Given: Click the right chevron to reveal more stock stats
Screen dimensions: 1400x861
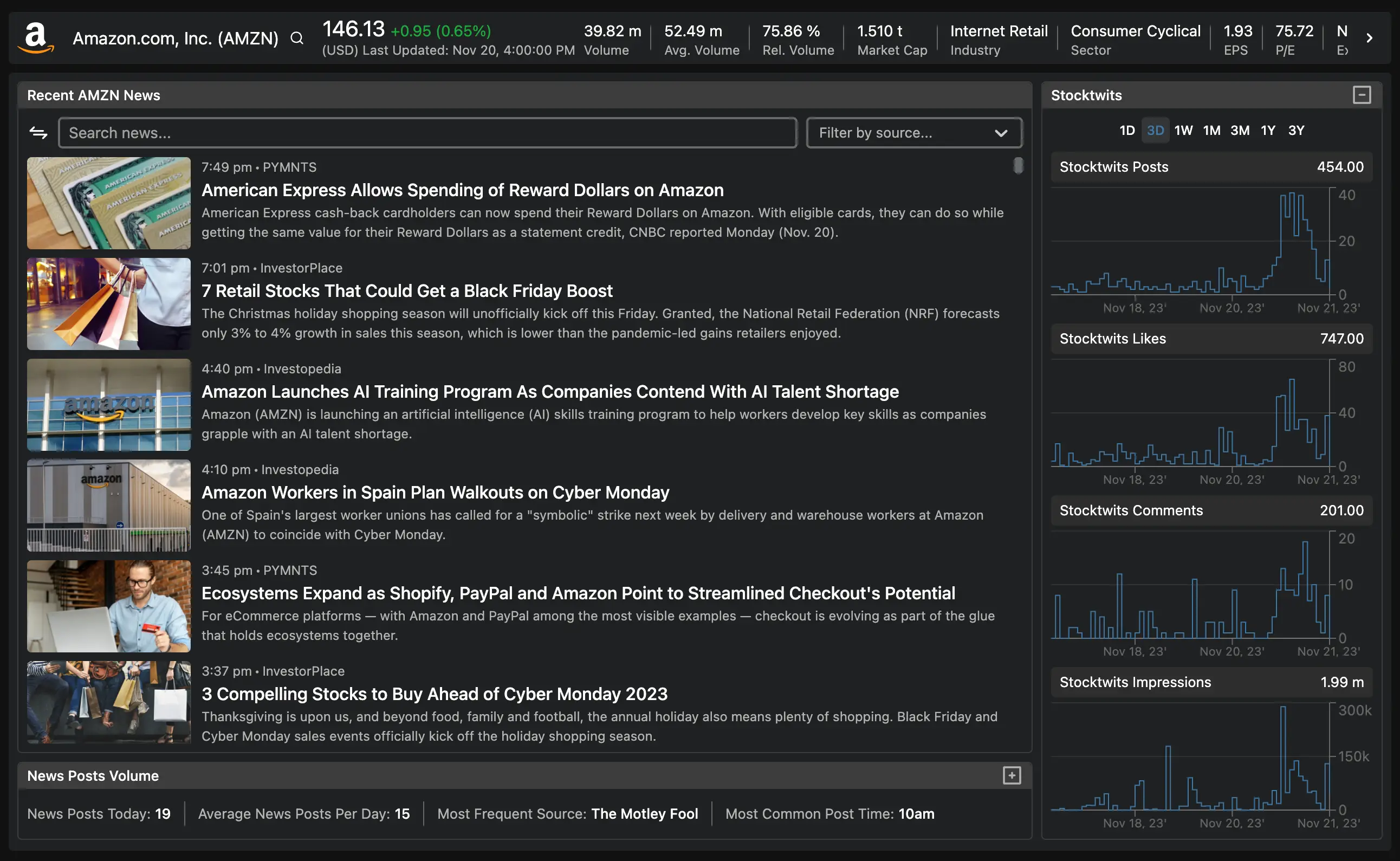Looking at the screenshot, I should pyautogui.click(x=1370, y=37).
